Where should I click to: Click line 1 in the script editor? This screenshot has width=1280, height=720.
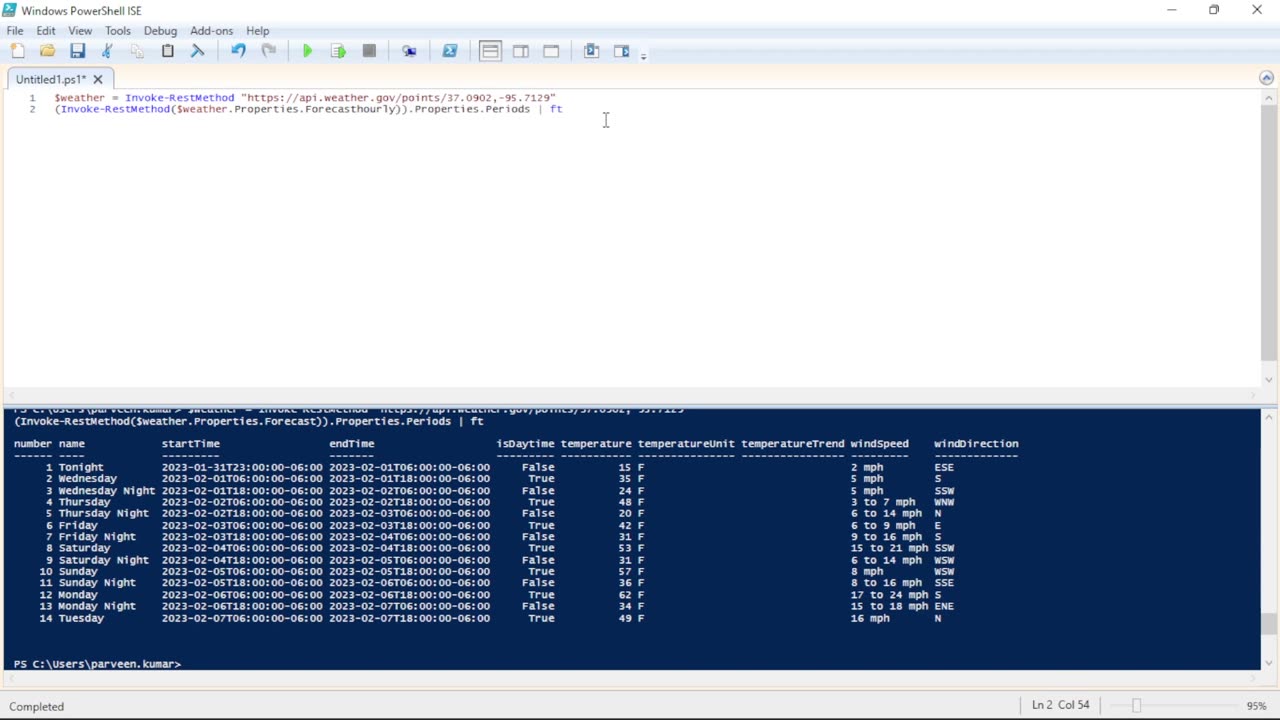pyautogui.click(x=305, y=98)
